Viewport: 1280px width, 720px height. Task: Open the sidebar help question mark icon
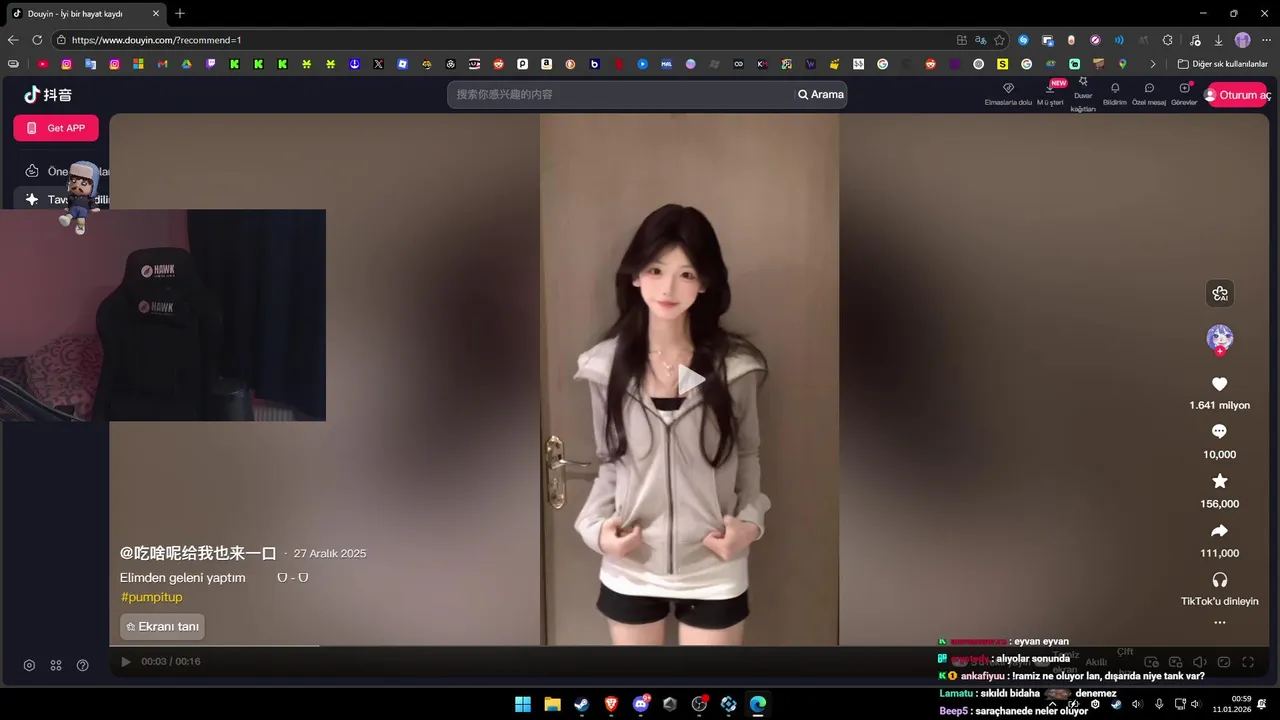coord(83,665)
